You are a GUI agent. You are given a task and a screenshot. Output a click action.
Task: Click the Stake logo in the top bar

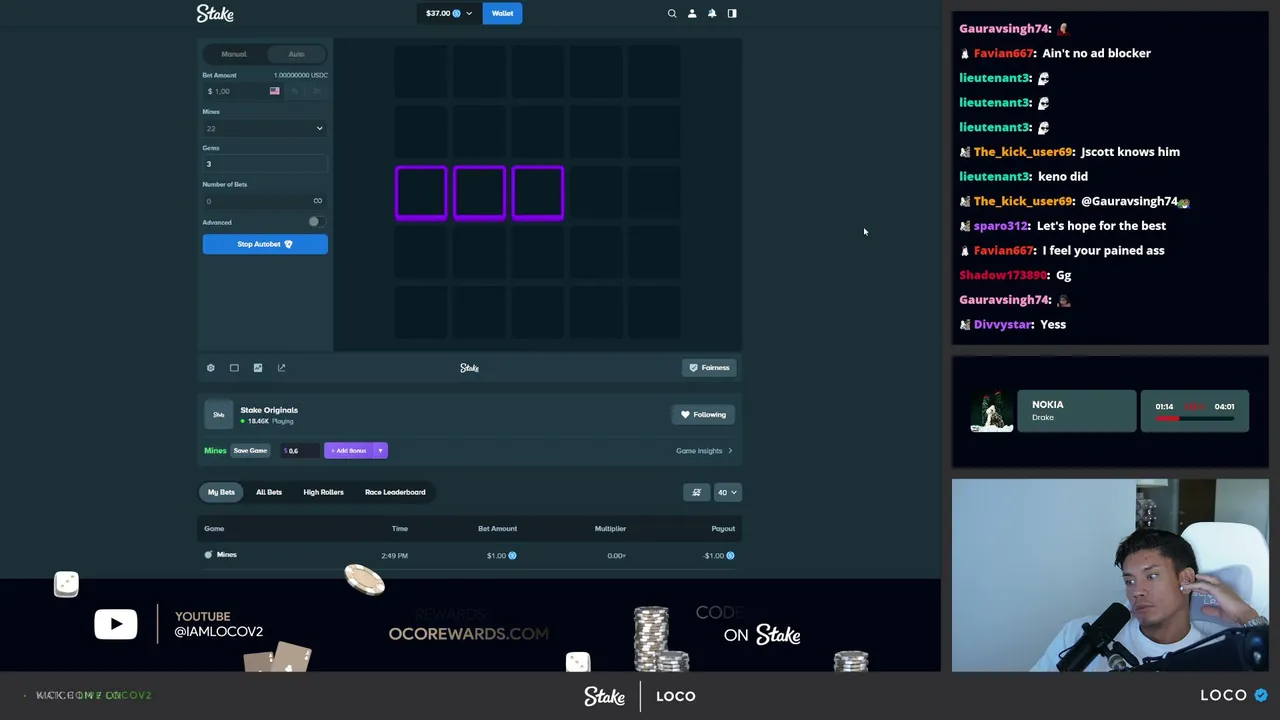[215, 13]
